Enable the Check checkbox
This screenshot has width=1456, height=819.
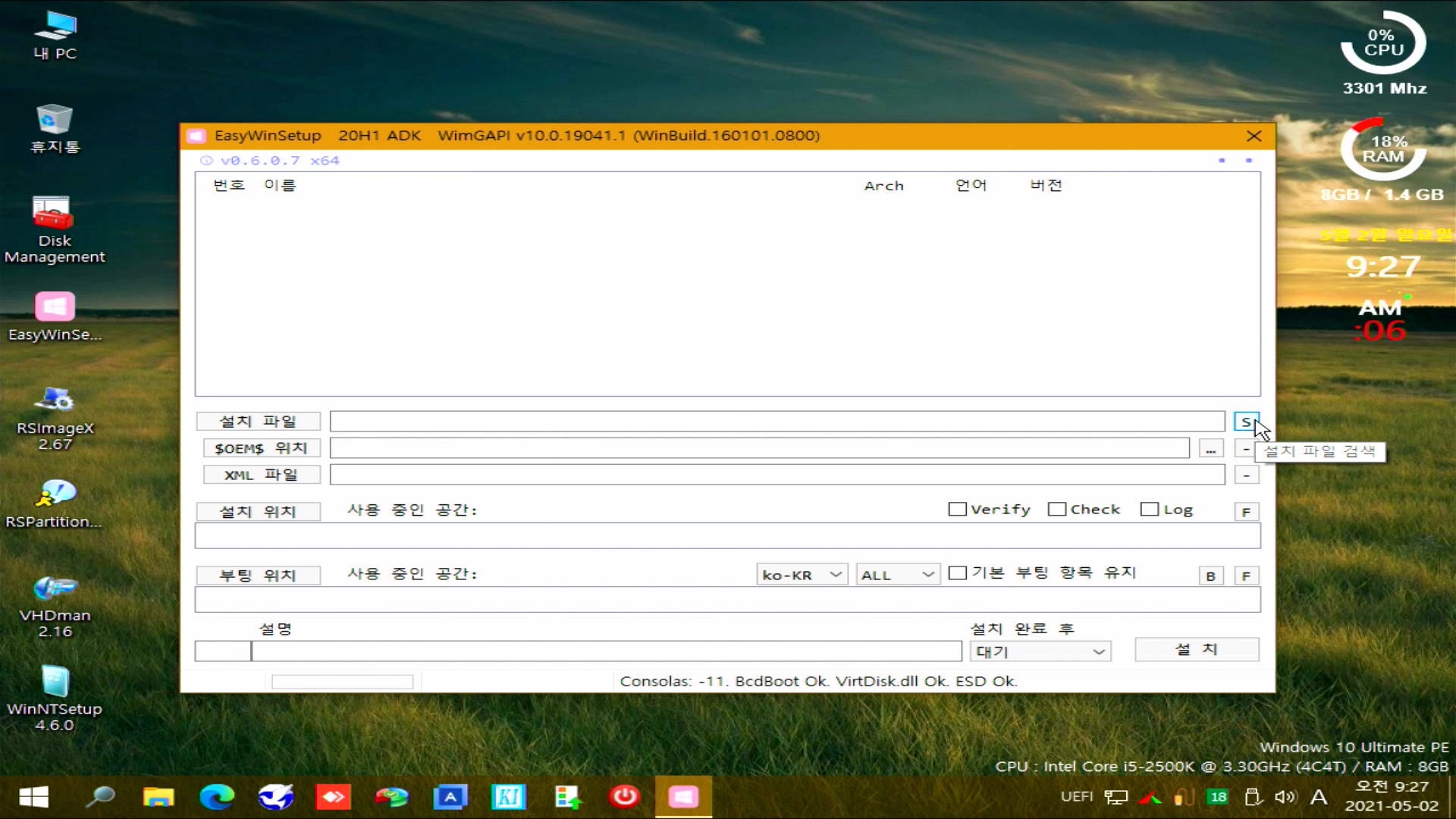click(1056, 510)
